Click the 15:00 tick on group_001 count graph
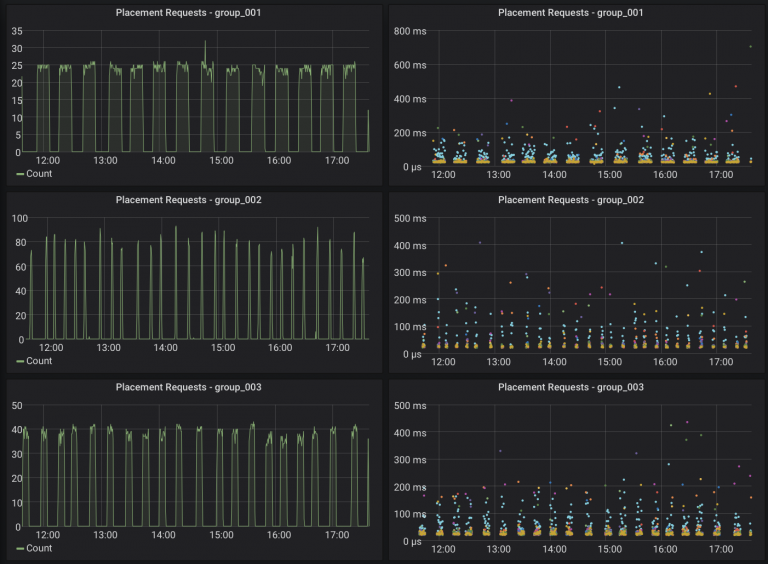This screenshot has width=768, height=564. (221, 161)
